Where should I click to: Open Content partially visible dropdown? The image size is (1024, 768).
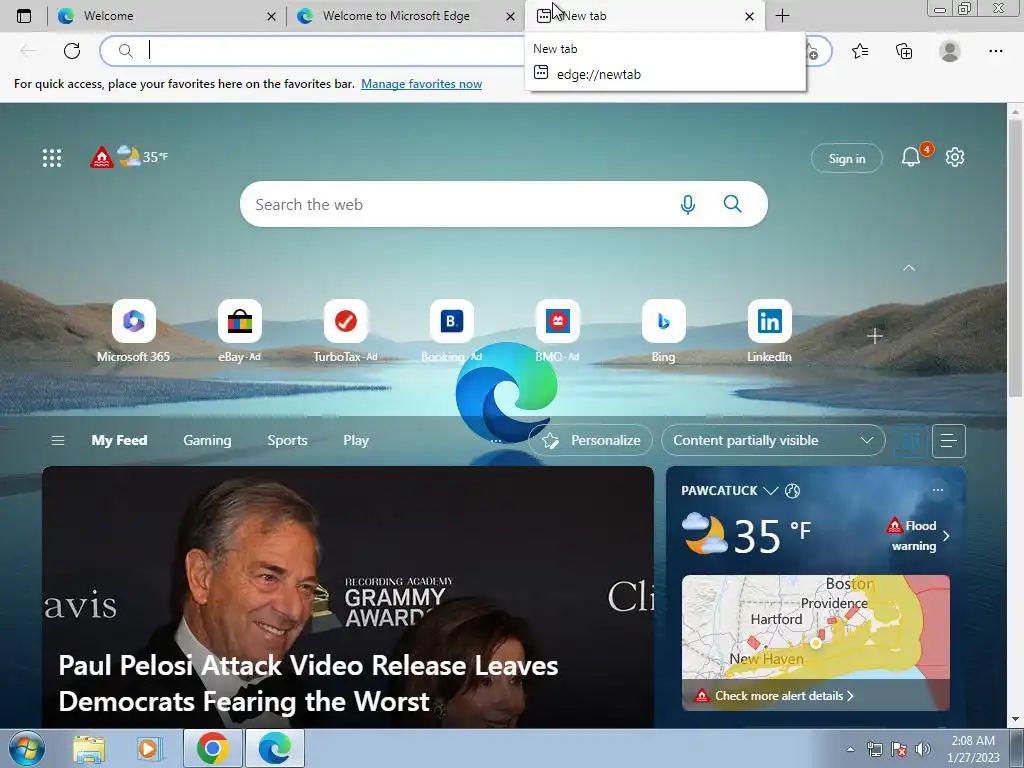(x=773, y=441)
